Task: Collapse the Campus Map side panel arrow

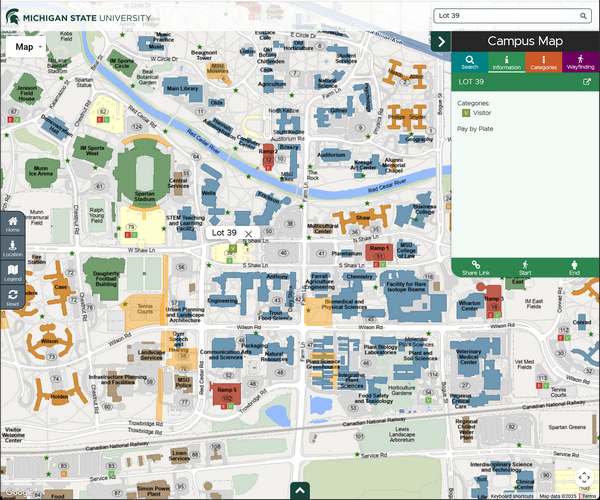Action: (x=441, y=41)
